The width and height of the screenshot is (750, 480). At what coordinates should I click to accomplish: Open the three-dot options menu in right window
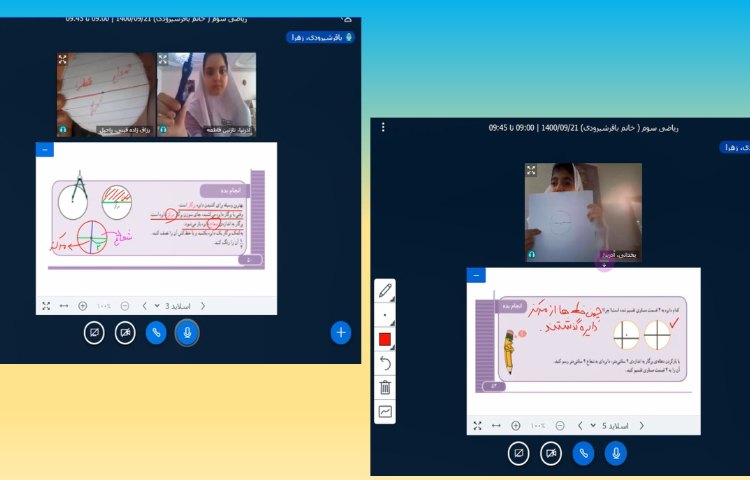(x=383, y=127)
